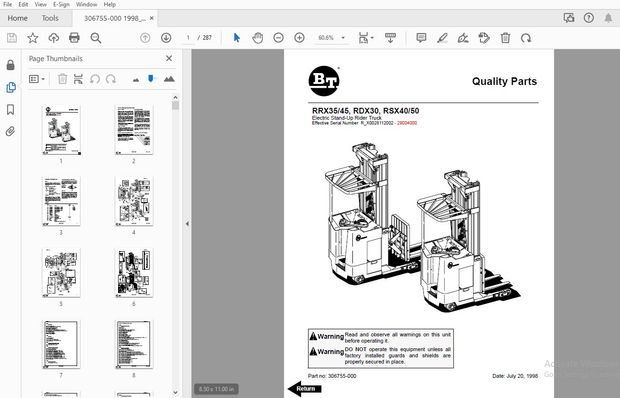Image resolution: width=620 pixels, height=398 pixels.
Task: Delete page with trash toolbar icon
Action: coord(505,38)
